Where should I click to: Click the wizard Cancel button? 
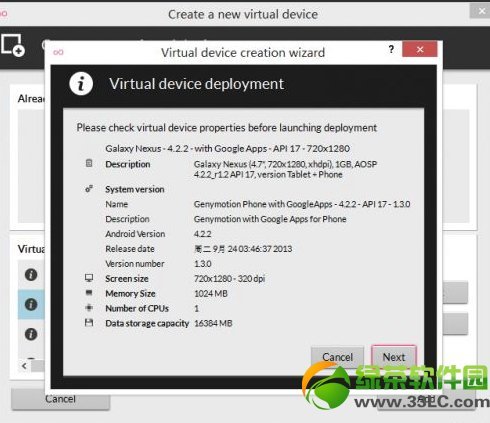pyautogui.click(x=337, y=357)
